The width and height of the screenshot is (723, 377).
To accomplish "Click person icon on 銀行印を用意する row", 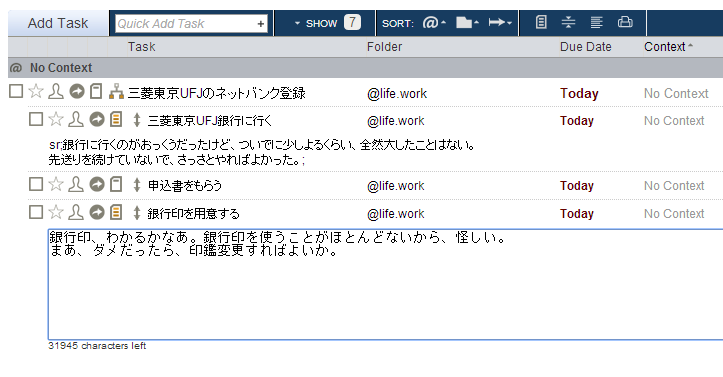I will (76, 212).
